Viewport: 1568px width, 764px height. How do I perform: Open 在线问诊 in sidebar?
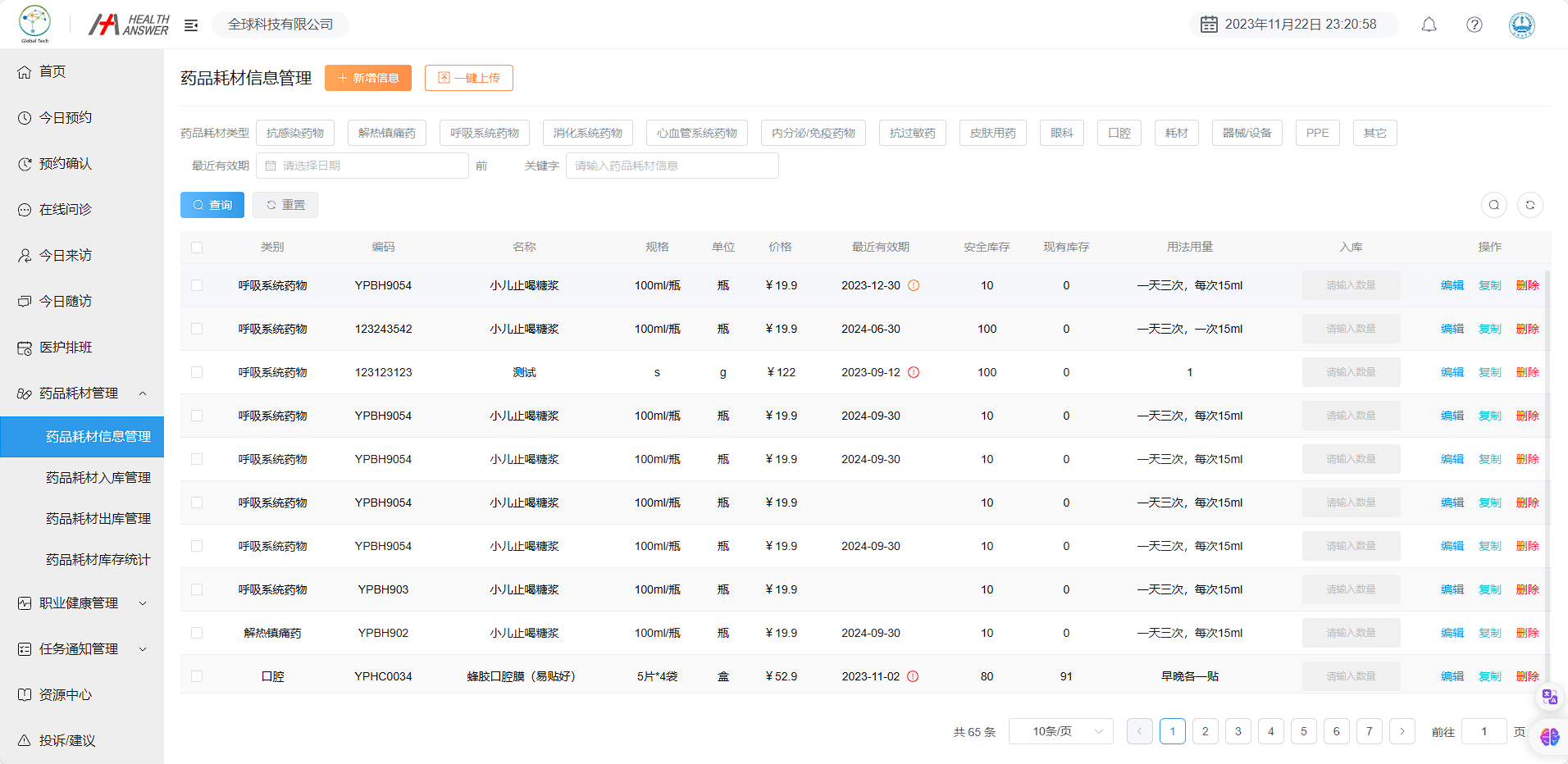[82, 210]
